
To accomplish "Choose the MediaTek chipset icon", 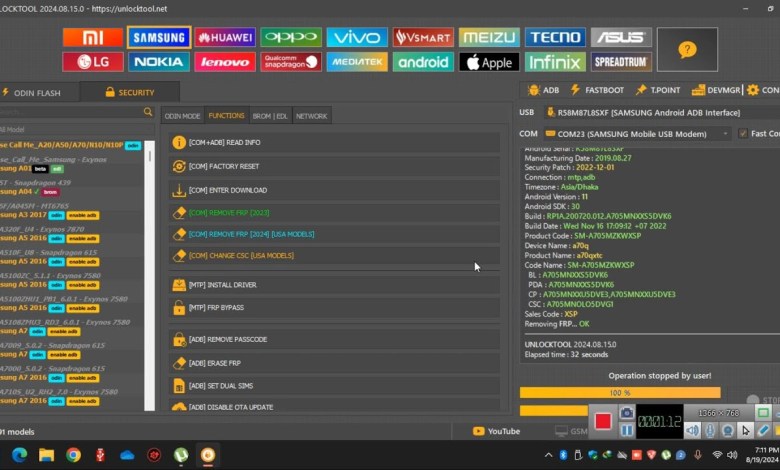I will [x=357, y=62].
